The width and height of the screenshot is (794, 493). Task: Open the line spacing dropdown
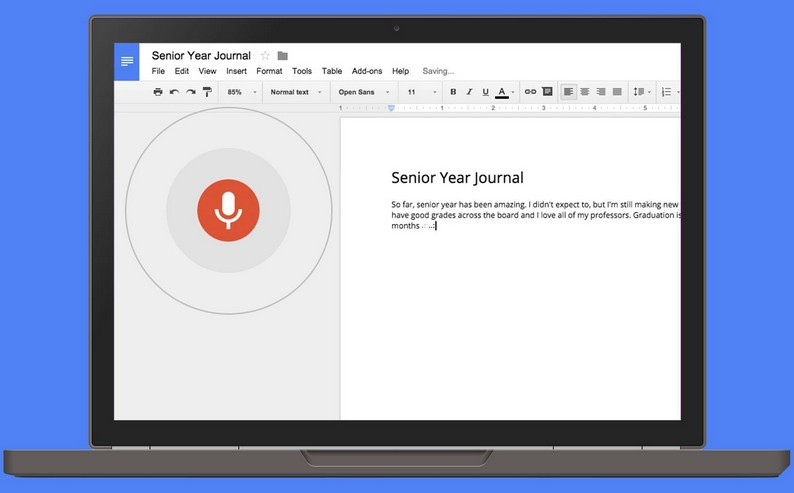click(x=642, y=92)
